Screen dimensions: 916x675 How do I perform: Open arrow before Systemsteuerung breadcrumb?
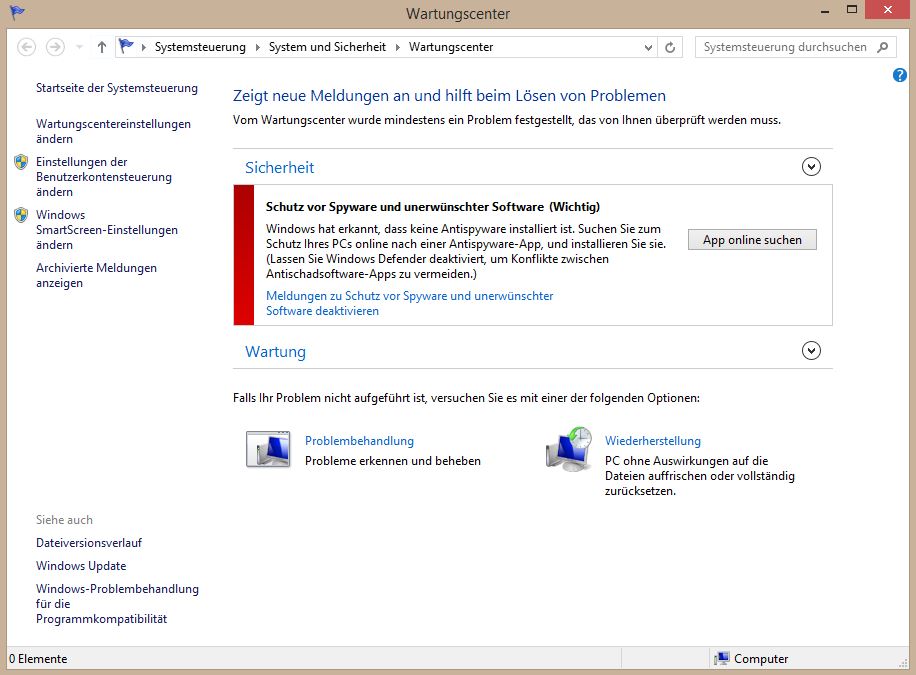(x=143, y=47)
